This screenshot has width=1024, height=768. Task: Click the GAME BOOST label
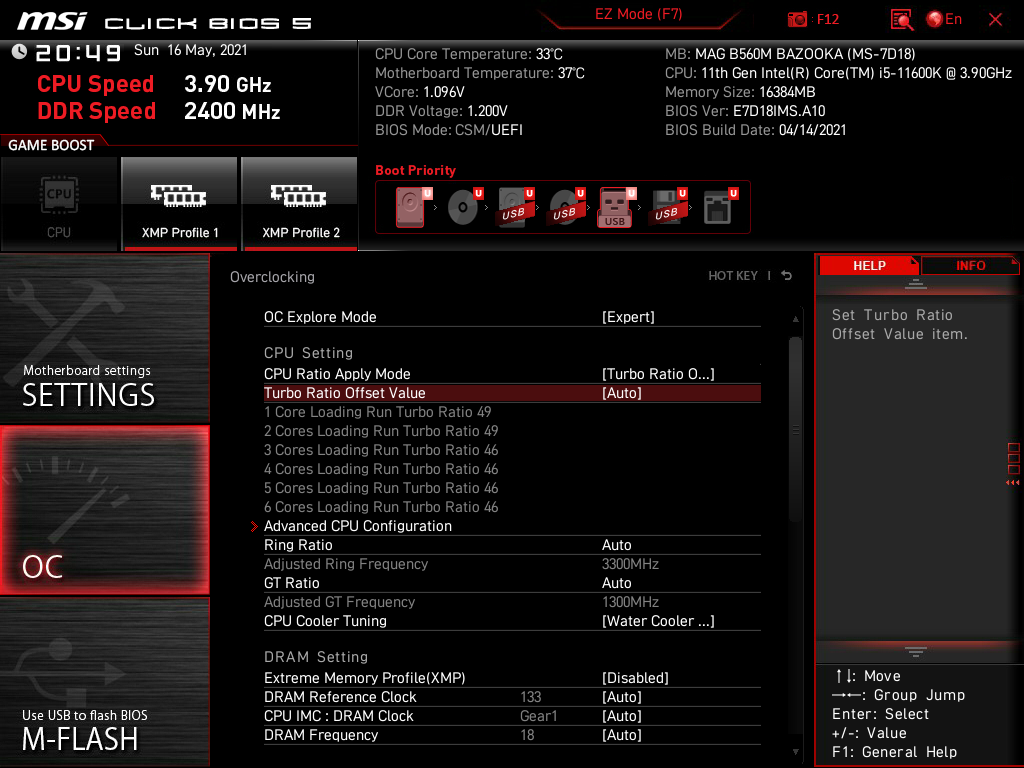click(51, 145)
